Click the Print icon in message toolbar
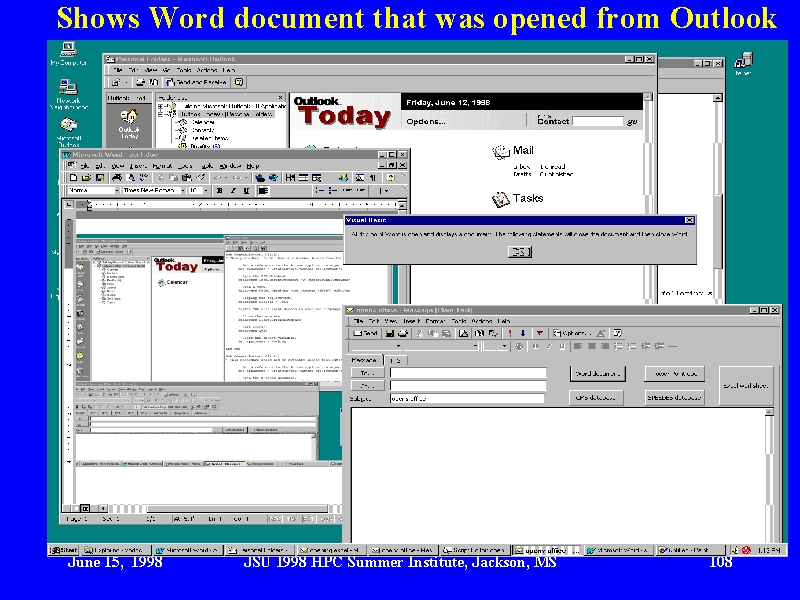The image size is (800, 600). pos(403,333)
